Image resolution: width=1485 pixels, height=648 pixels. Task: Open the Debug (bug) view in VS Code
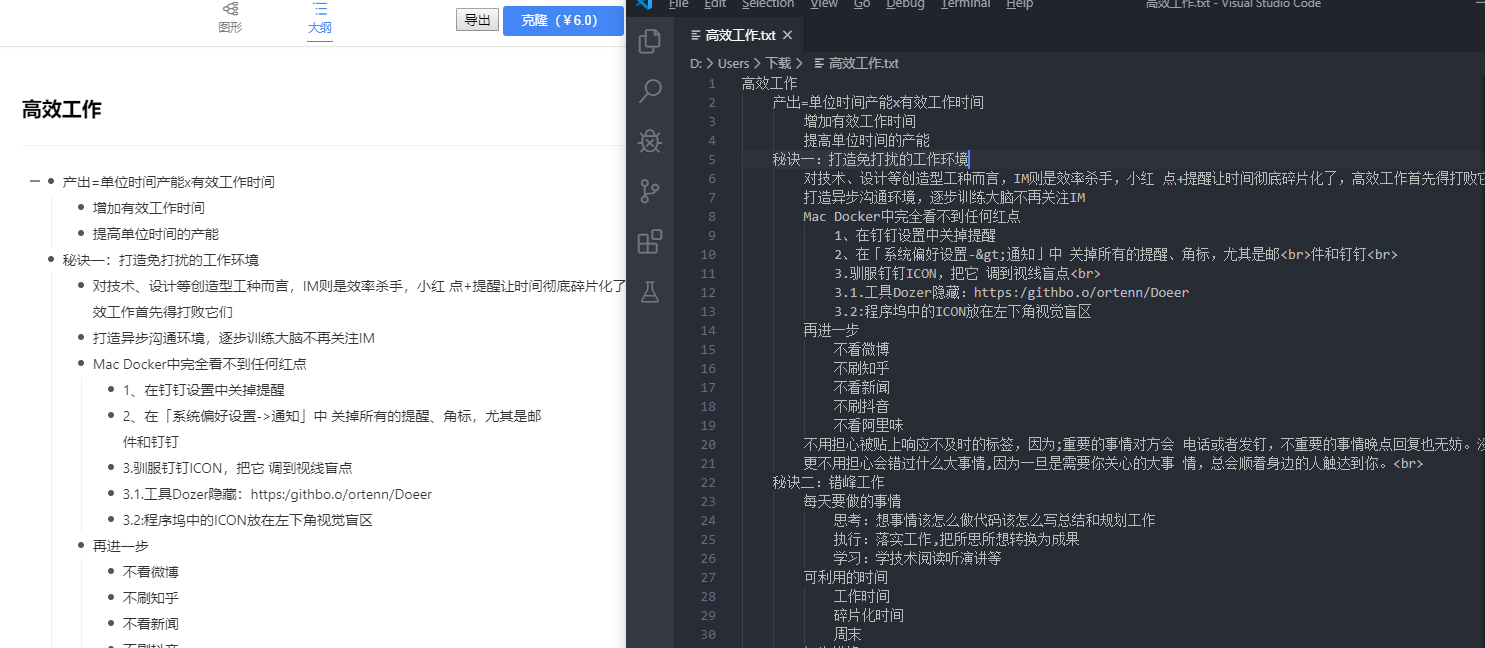650,141
